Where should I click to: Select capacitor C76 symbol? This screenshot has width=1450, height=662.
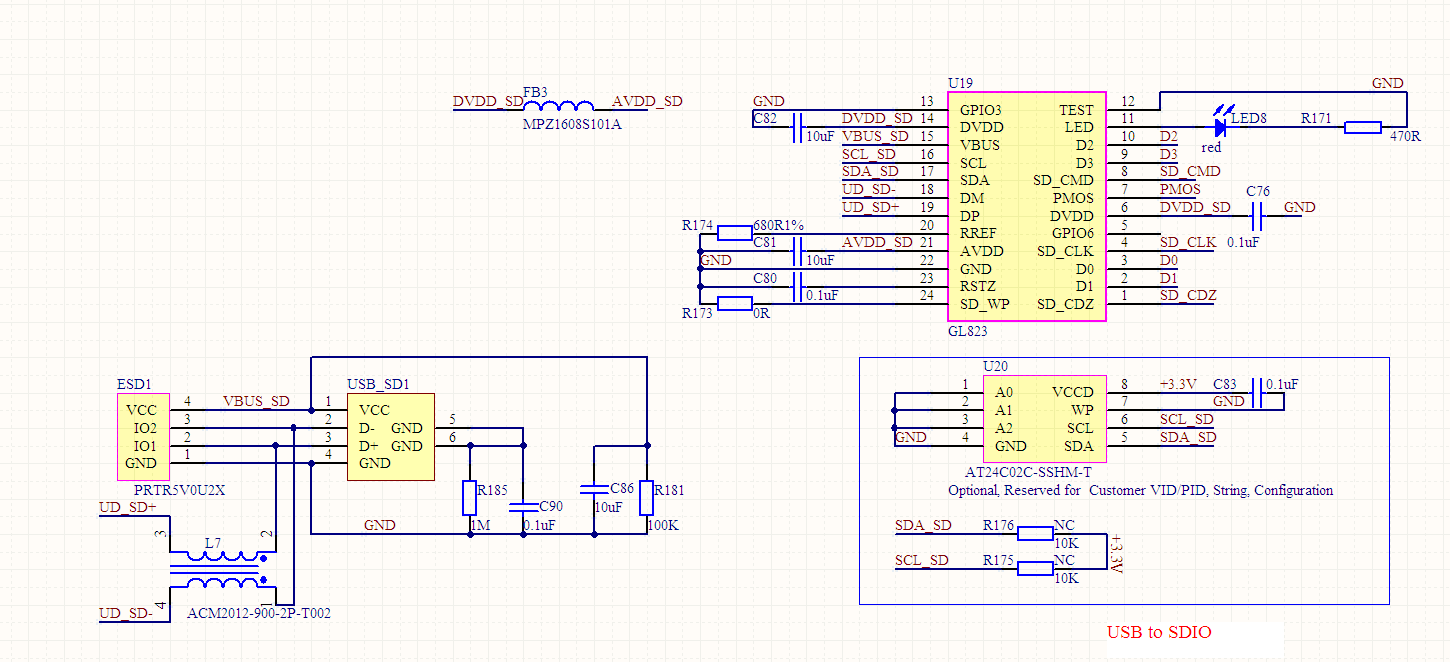(1258, 214)
